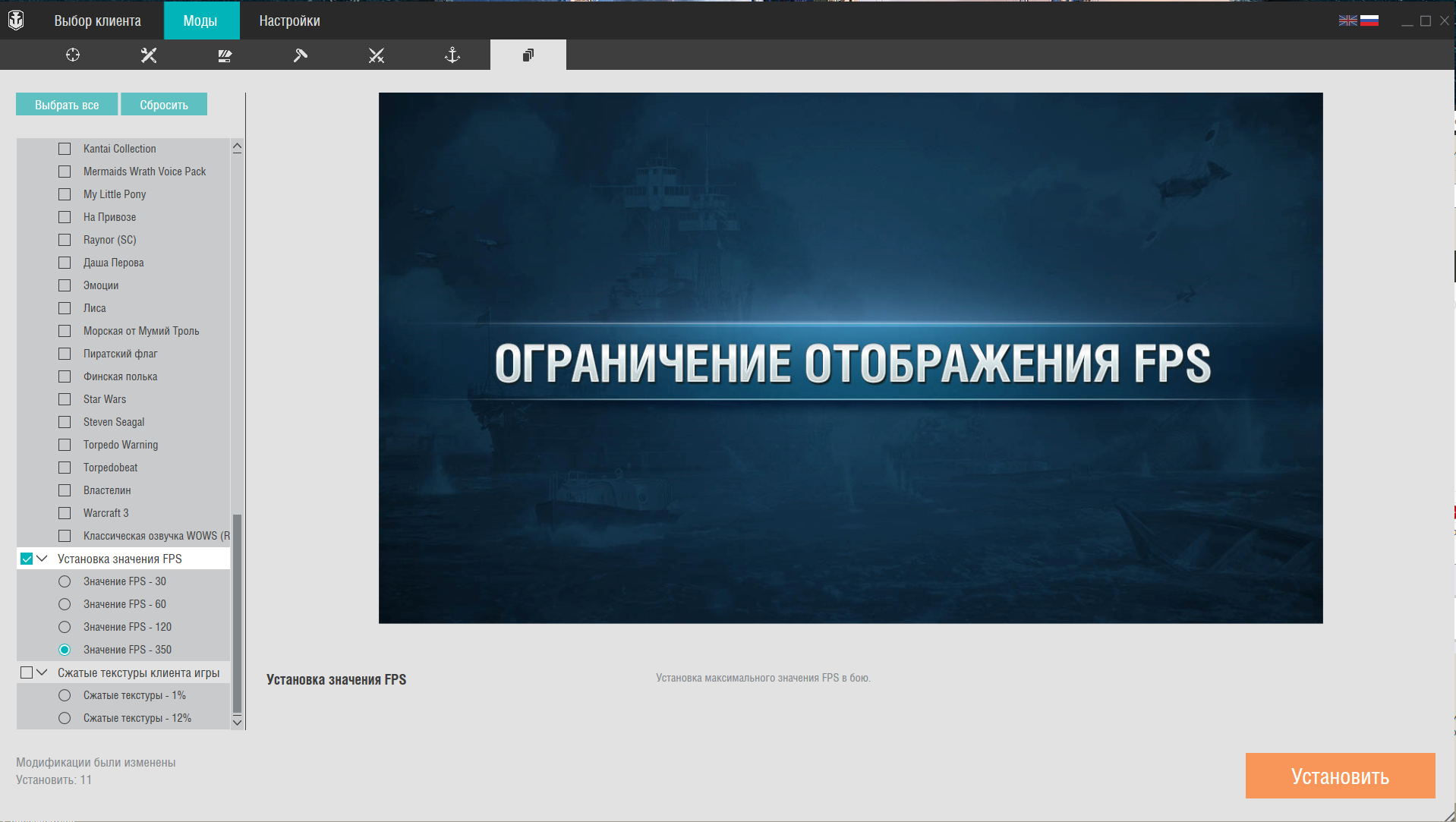Image resolution: width=1456 pixels, height=822 pixels.
Task: Click the Выбрать все button
Action: click(67, 105)
